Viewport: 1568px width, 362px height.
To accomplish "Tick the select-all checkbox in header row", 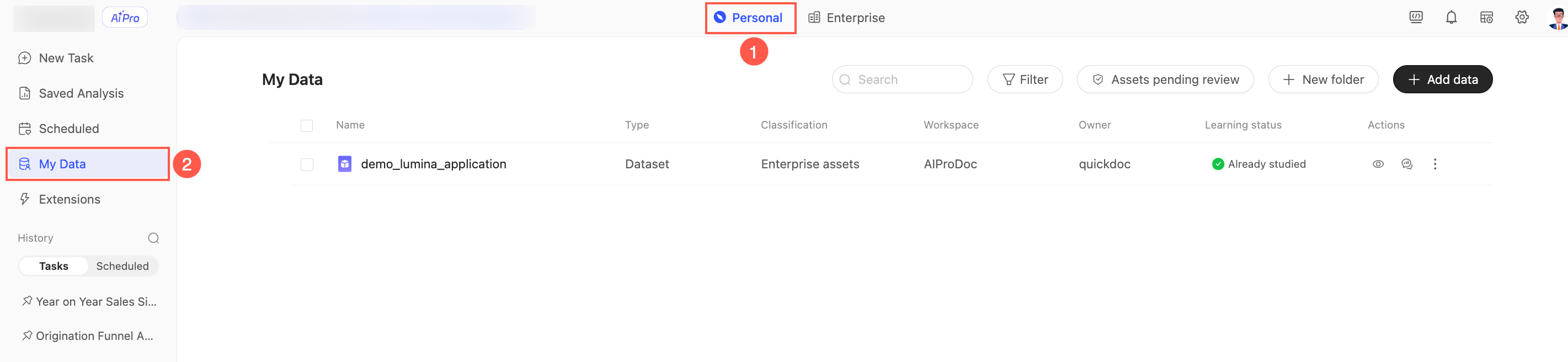I will click(x=307, y=125).
